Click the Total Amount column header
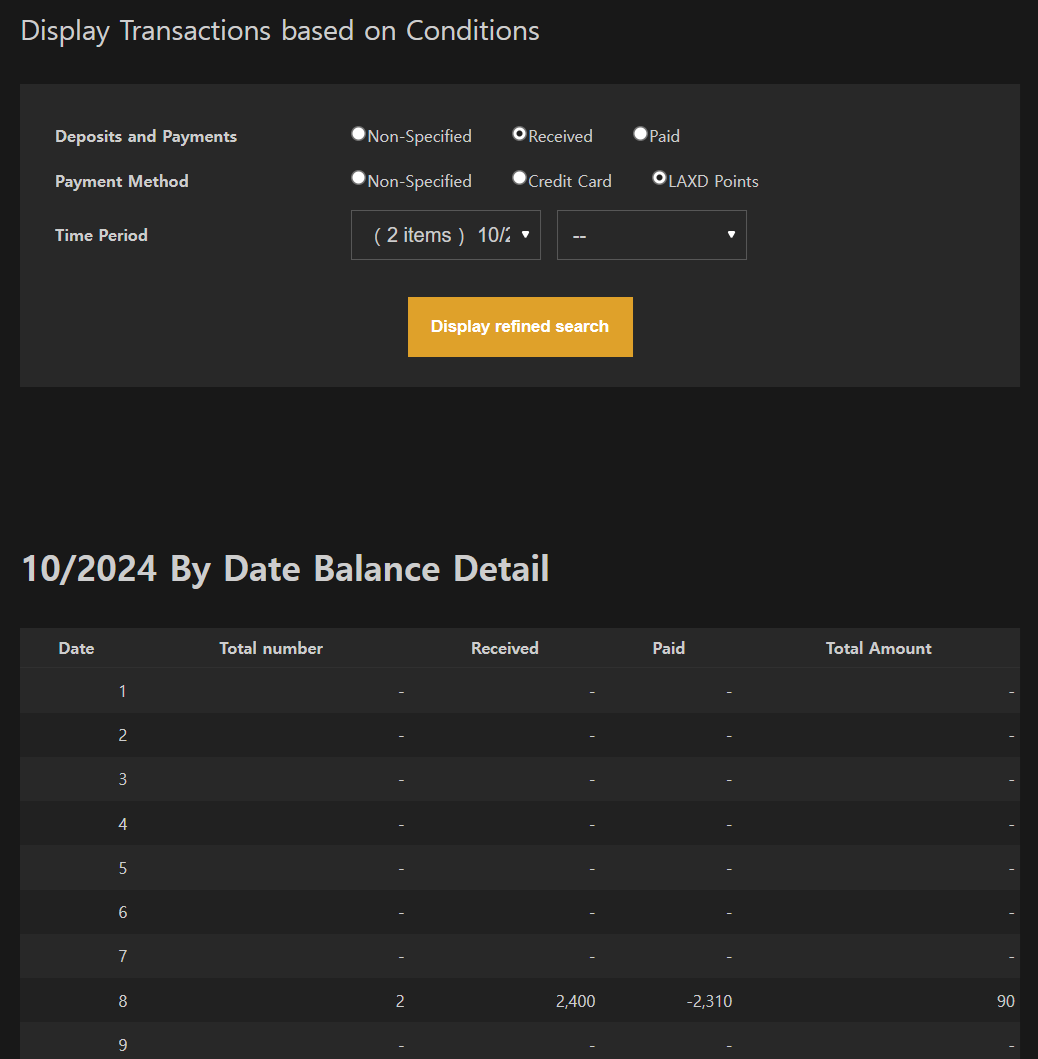 (878, 648)
